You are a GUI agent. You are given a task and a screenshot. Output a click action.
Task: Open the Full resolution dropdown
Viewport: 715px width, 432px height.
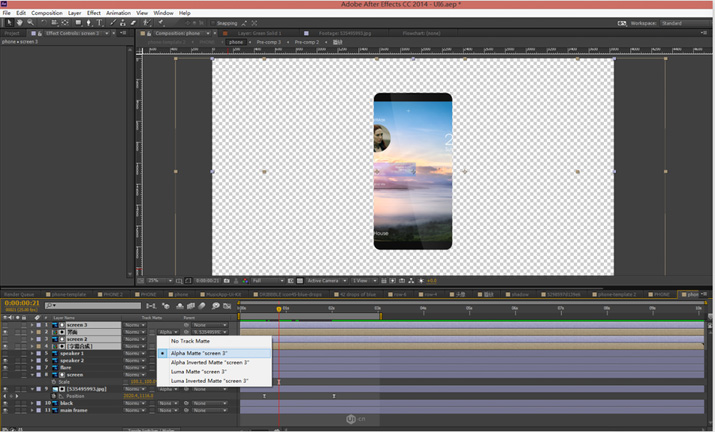click(x=268, y=281)
